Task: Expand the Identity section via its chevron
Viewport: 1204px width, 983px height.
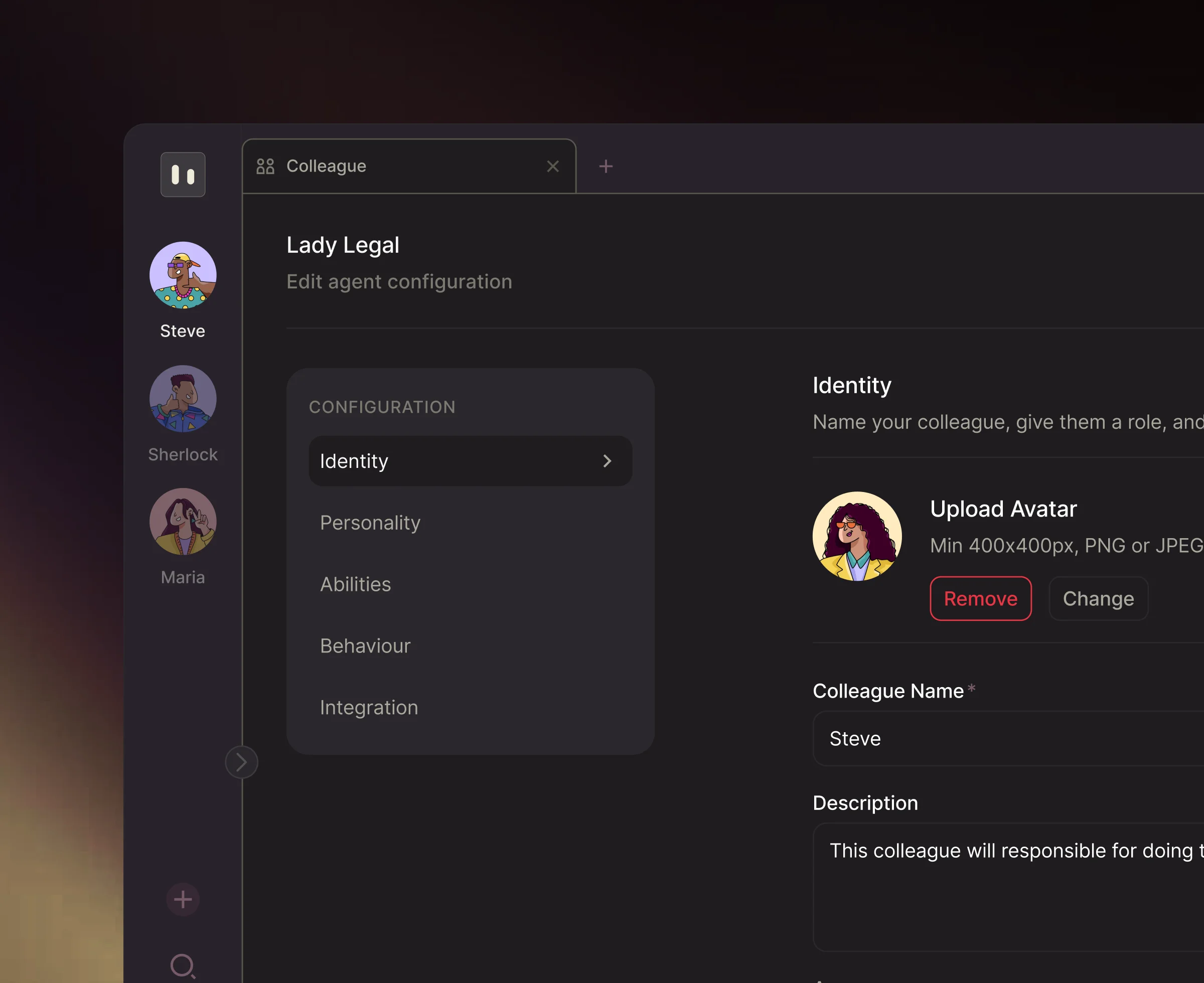Action: click(608, 461)
